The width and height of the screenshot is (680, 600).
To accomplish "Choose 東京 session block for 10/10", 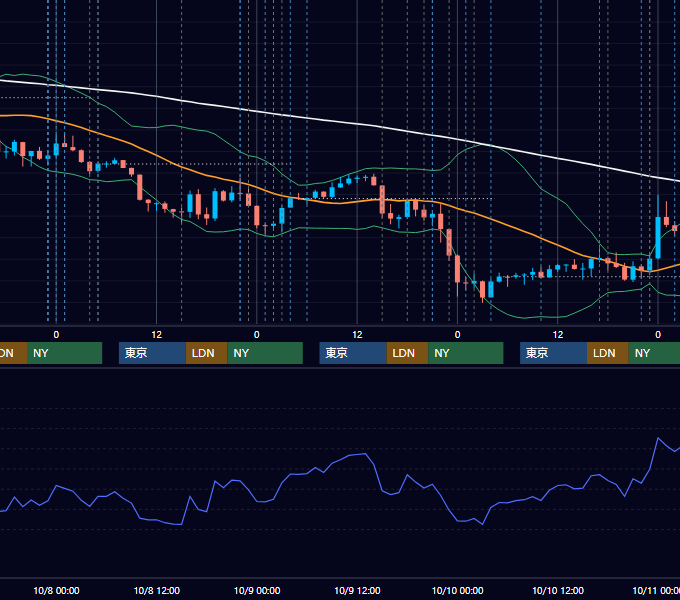I will 553,353.
